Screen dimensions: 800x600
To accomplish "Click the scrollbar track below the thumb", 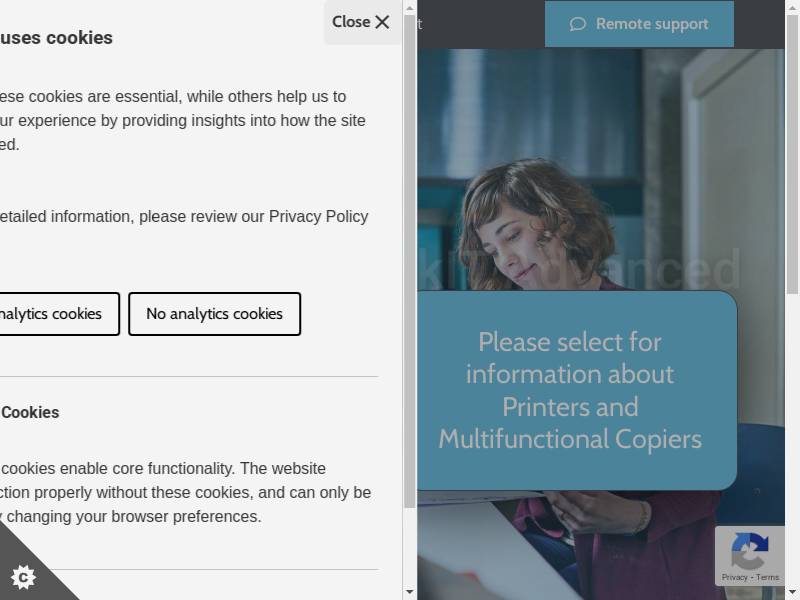I will coord(409,545).
